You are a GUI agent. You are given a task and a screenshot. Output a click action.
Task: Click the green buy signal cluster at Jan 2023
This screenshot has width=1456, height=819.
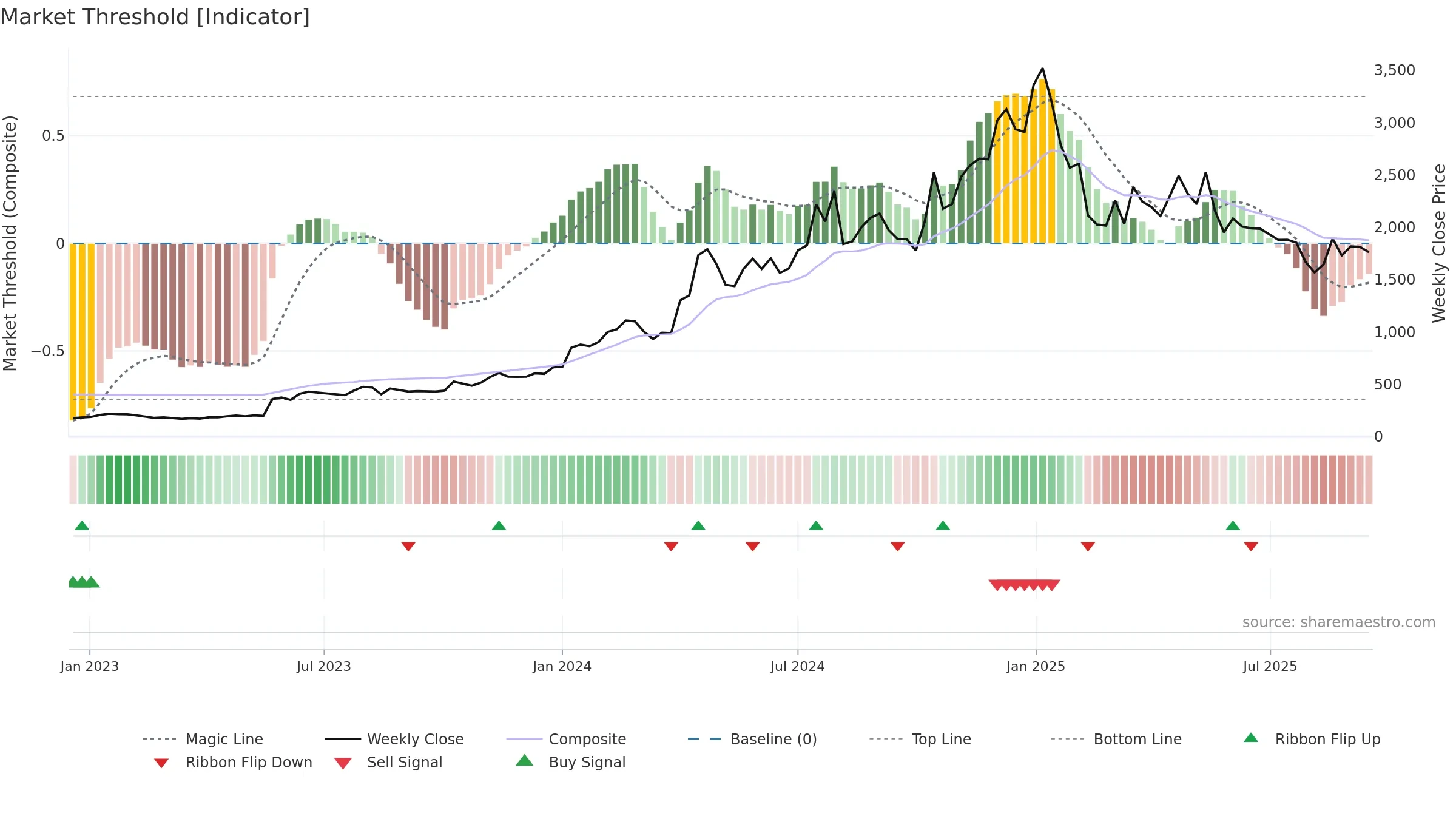pyautogui.click(x=84, y=582)
